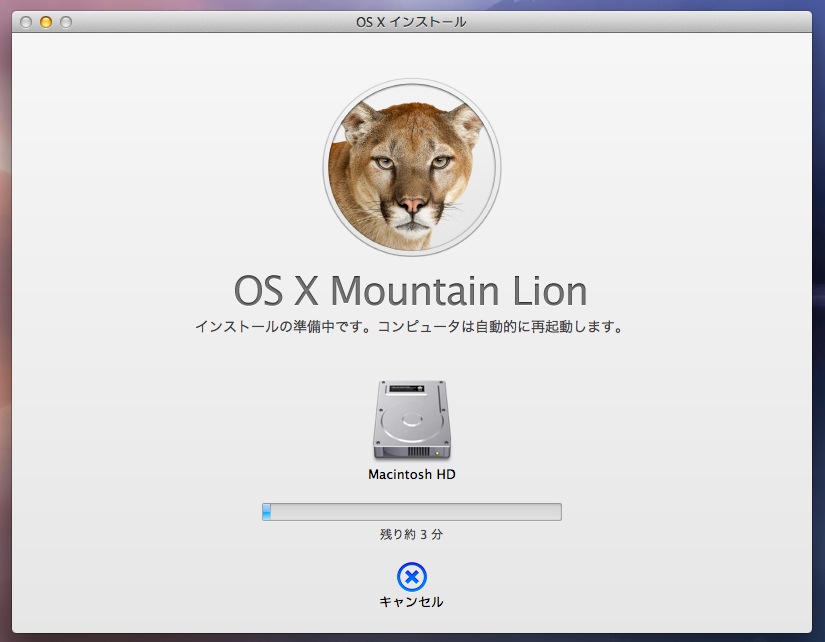Click the installation progress bar
The height and width of the screenshot is (642, 825).
point(412,511)
